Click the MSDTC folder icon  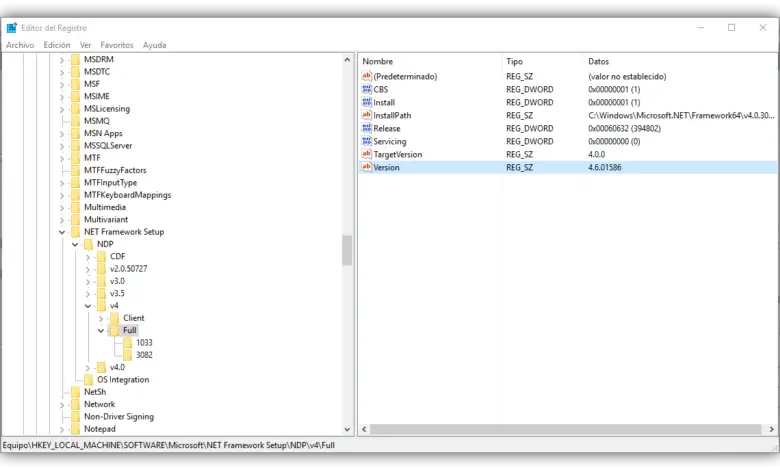click(76, 72)
